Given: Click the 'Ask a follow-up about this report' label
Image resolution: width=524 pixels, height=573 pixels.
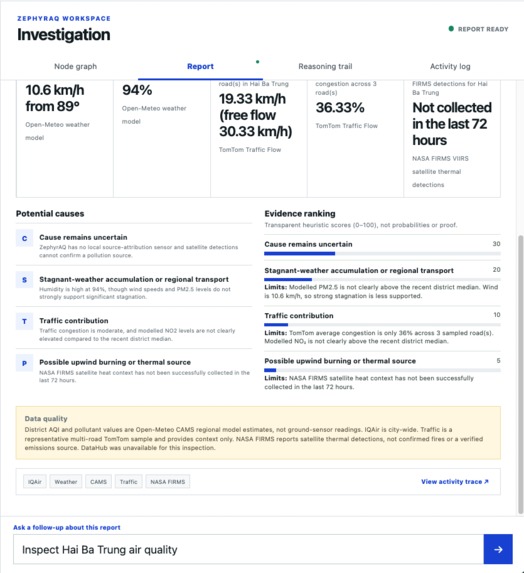Looking at the screenshot, I should click(x=67, y=527).
